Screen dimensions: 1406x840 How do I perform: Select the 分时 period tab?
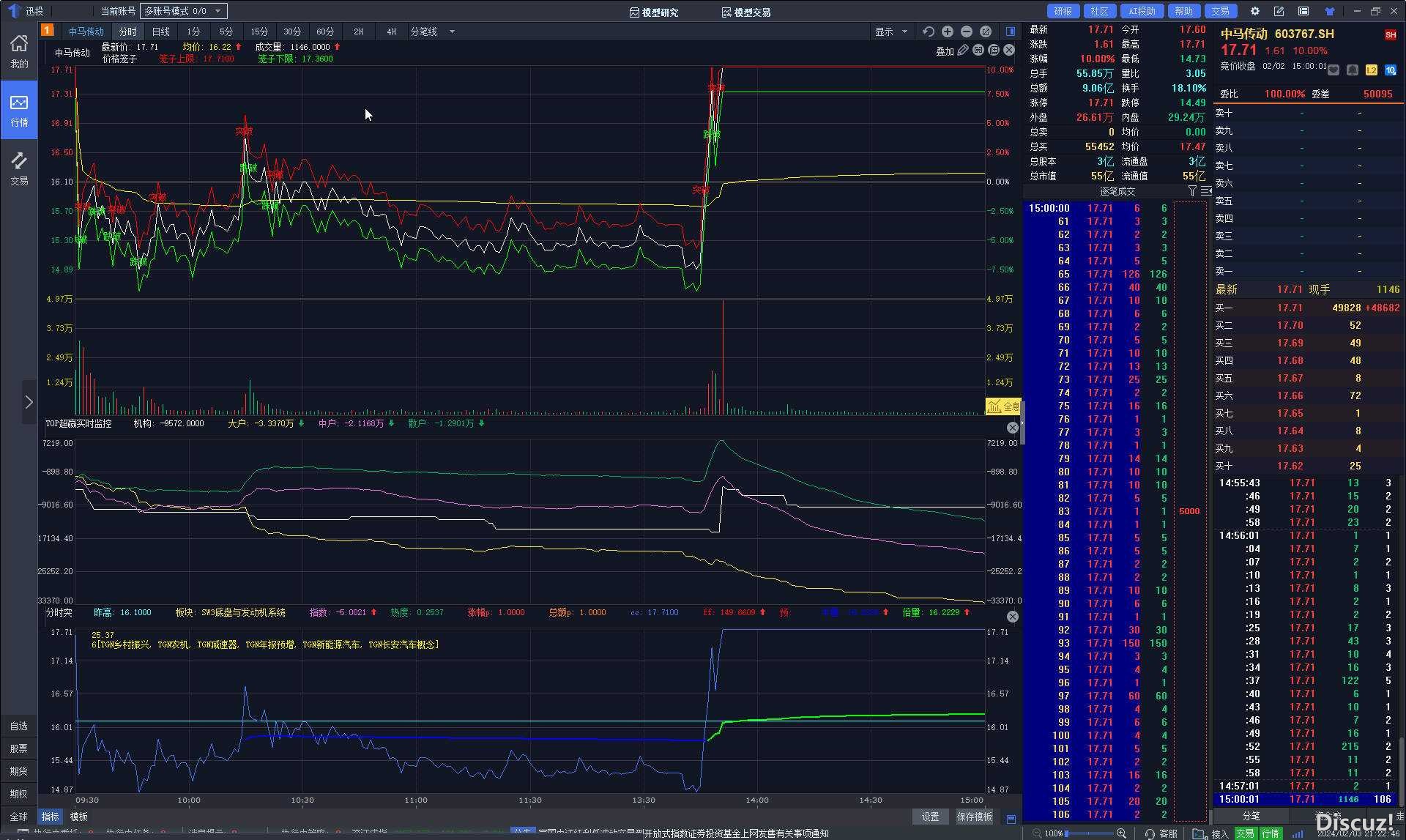click(127, 31)
